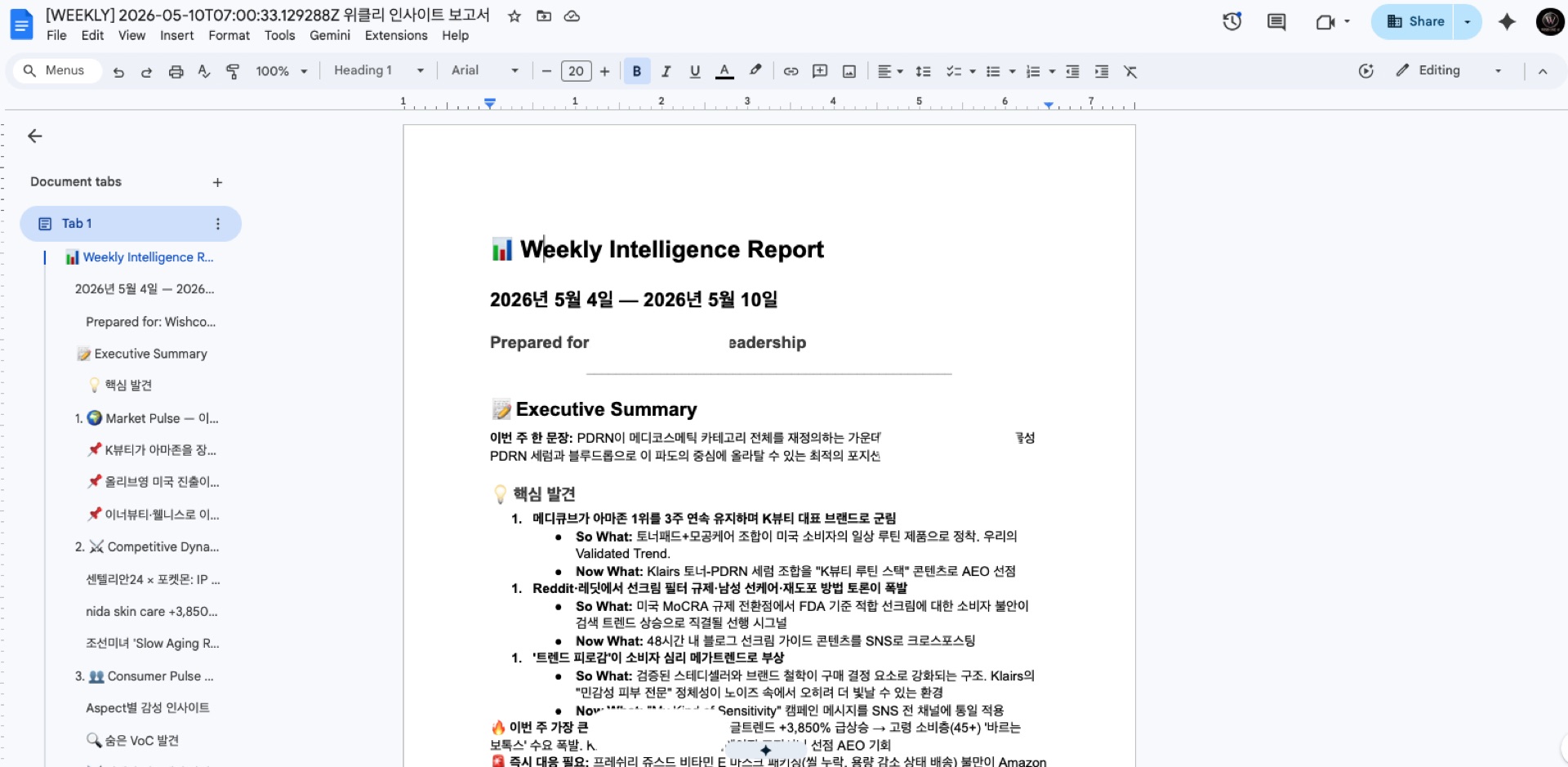Screen dimensions: 1568x767
Task: Close document tabs with back arrow
Action: 34,136
